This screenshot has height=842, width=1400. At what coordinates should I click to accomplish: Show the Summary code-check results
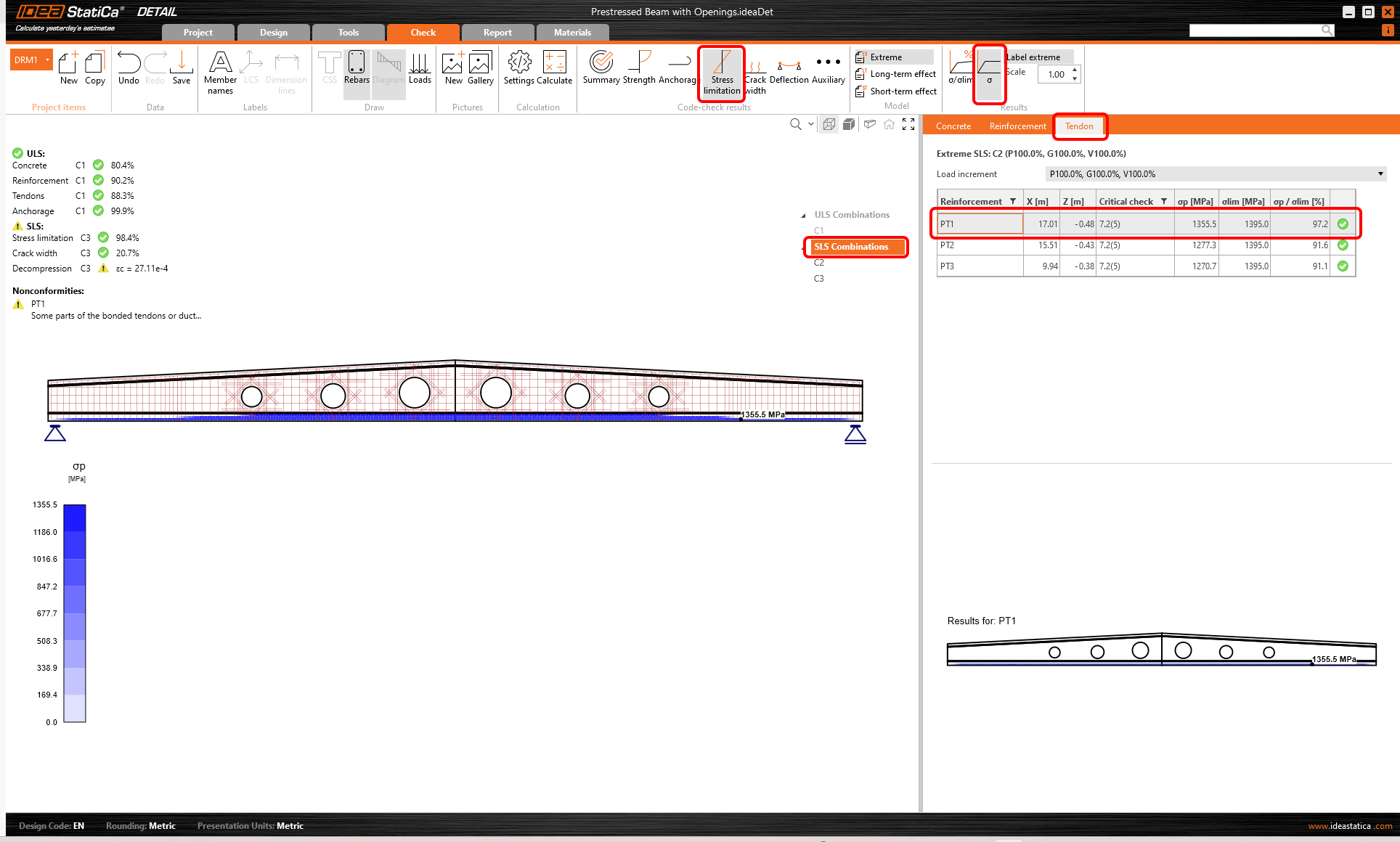601,69
